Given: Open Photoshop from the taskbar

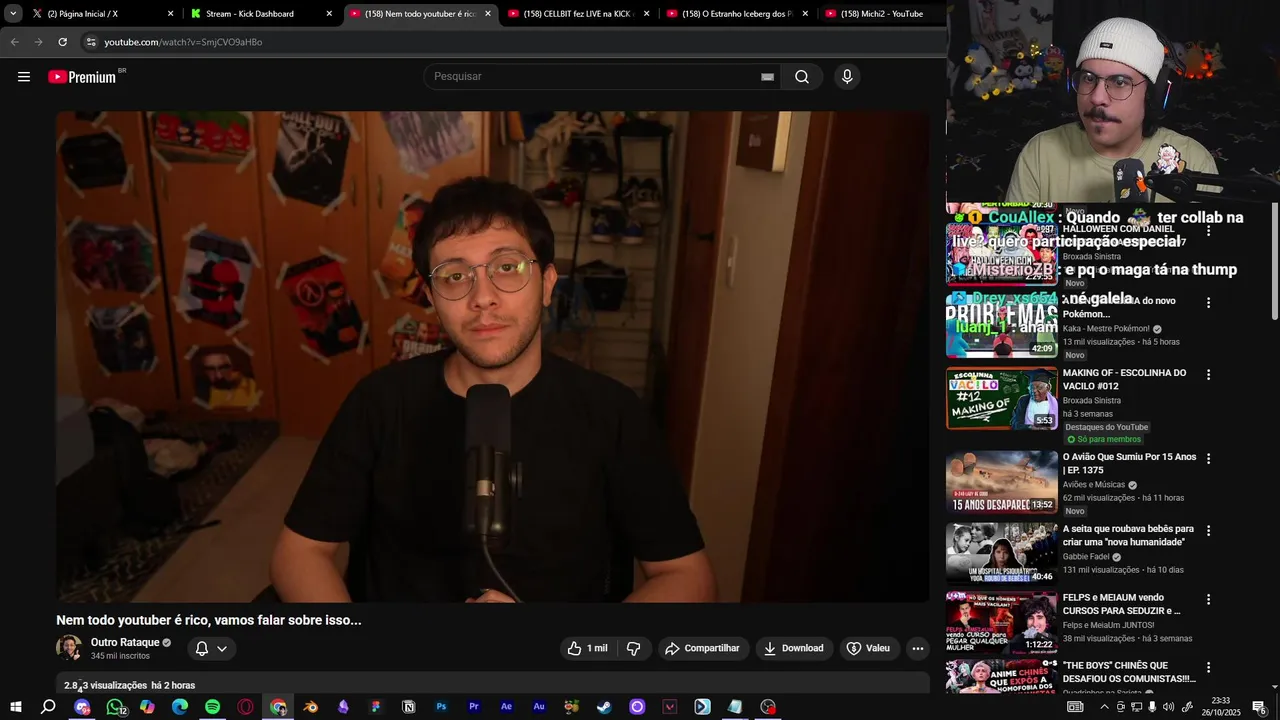Looking at the screenshot, I should 441,707.
